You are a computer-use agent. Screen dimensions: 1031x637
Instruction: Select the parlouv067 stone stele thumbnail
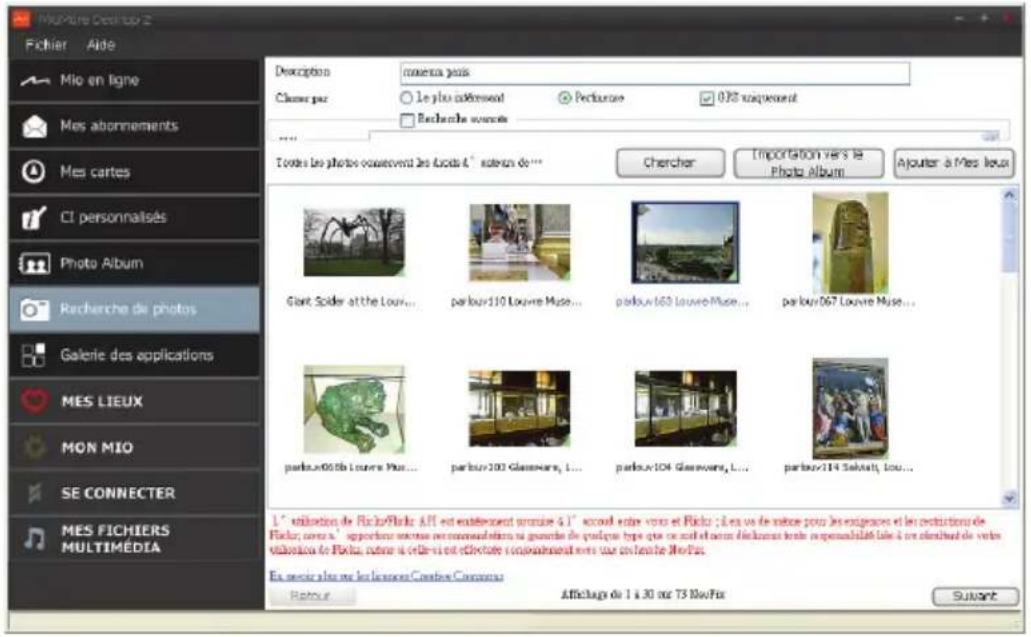tap(850, 243)
